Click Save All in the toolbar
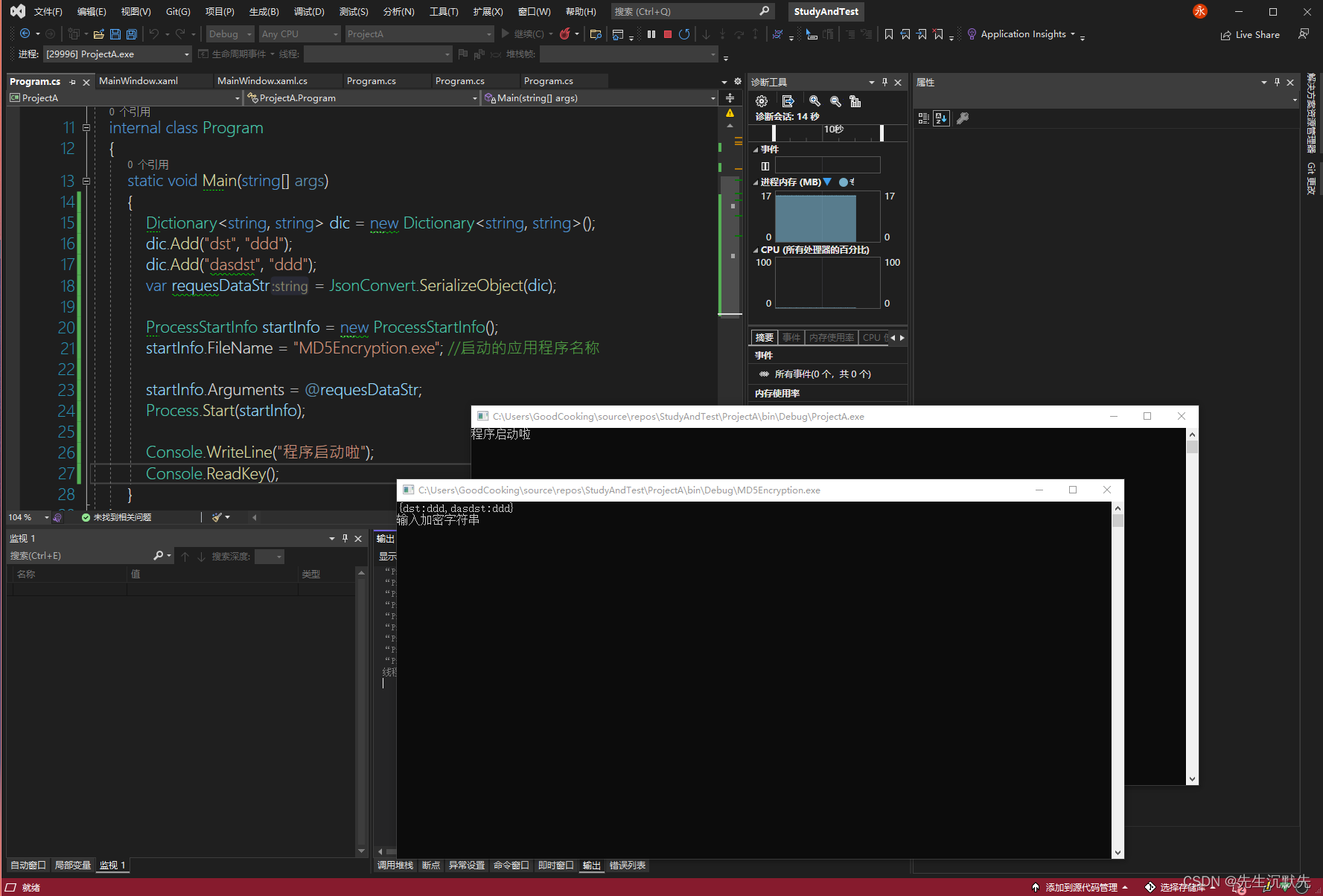Image resolution: width=1323 pixels, height=896 pixels. click(131, 34)
